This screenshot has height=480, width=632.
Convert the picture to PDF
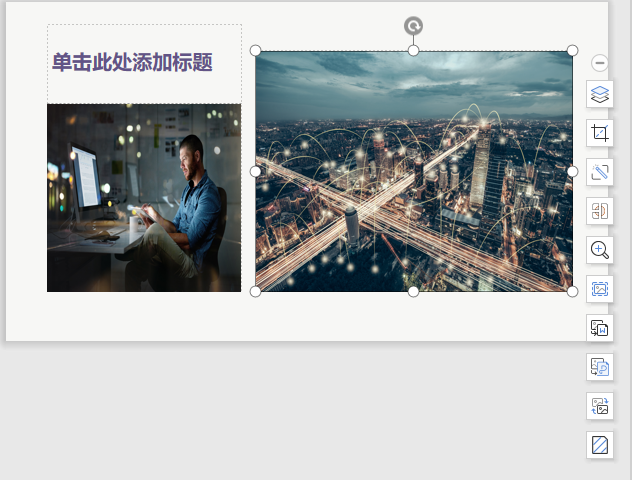pos(600,367)
